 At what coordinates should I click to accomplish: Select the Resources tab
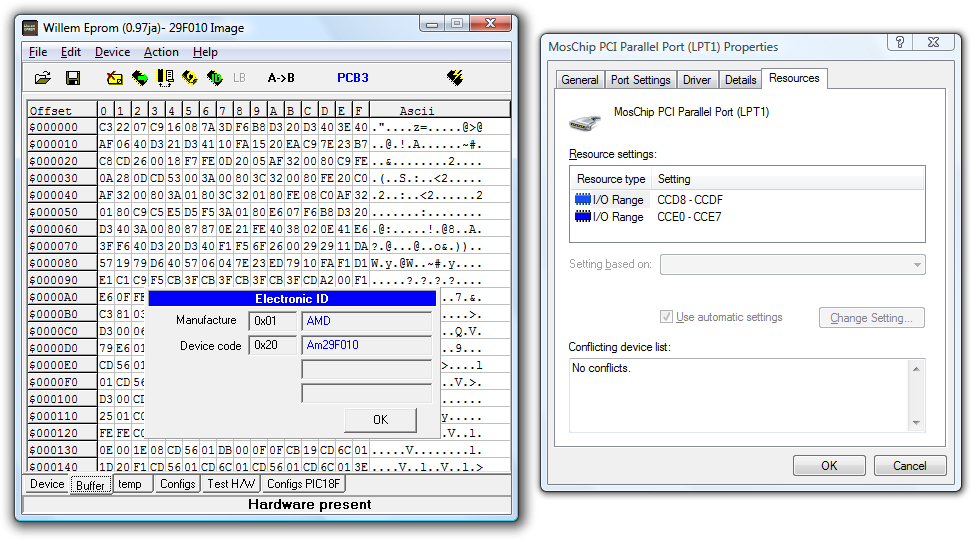tap(794, 78)
